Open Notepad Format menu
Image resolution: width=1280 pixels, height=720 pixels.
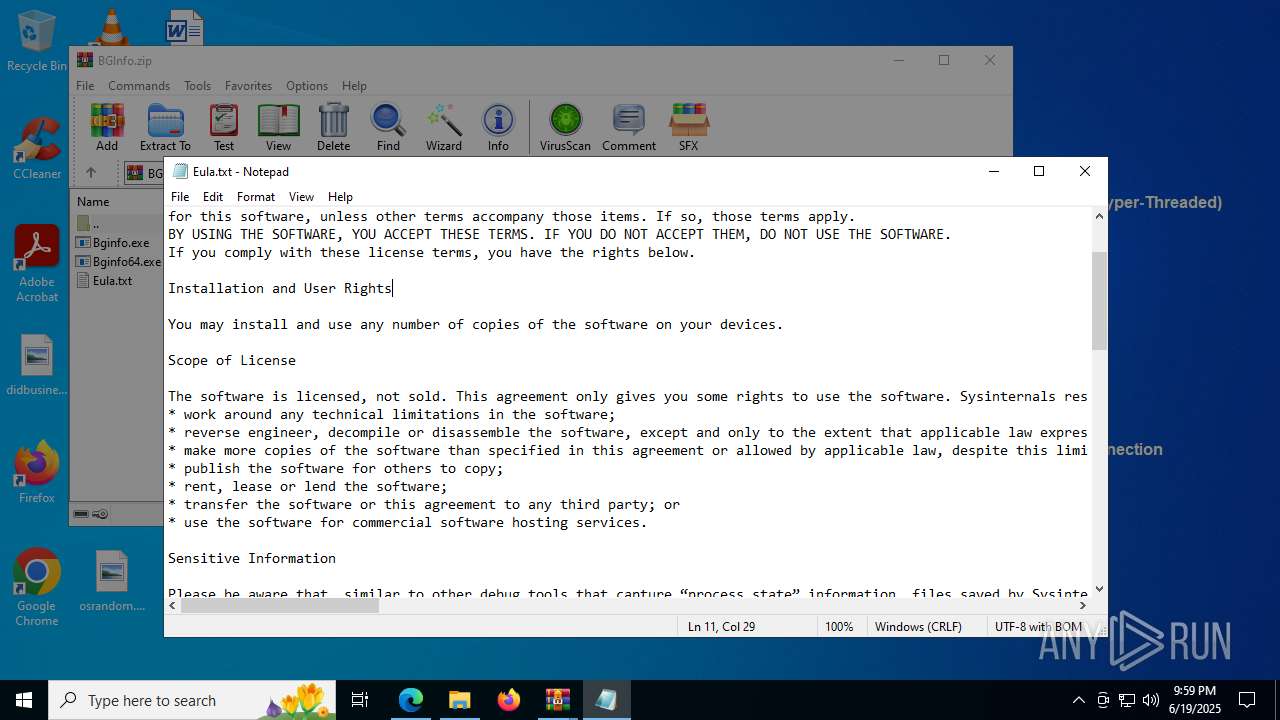(256, 197)
